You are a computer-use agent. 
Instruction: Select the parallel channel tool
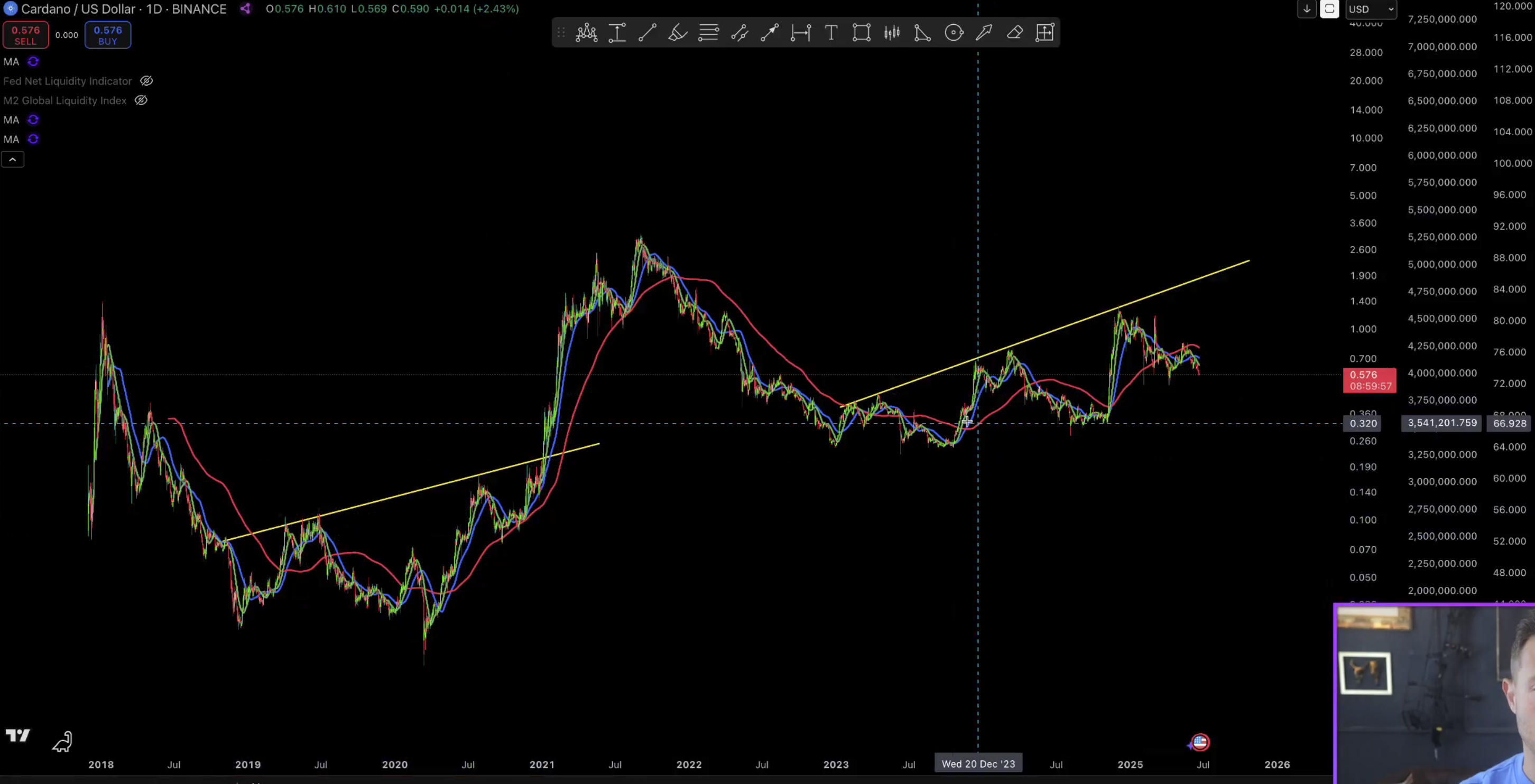[x=739, y=32]
